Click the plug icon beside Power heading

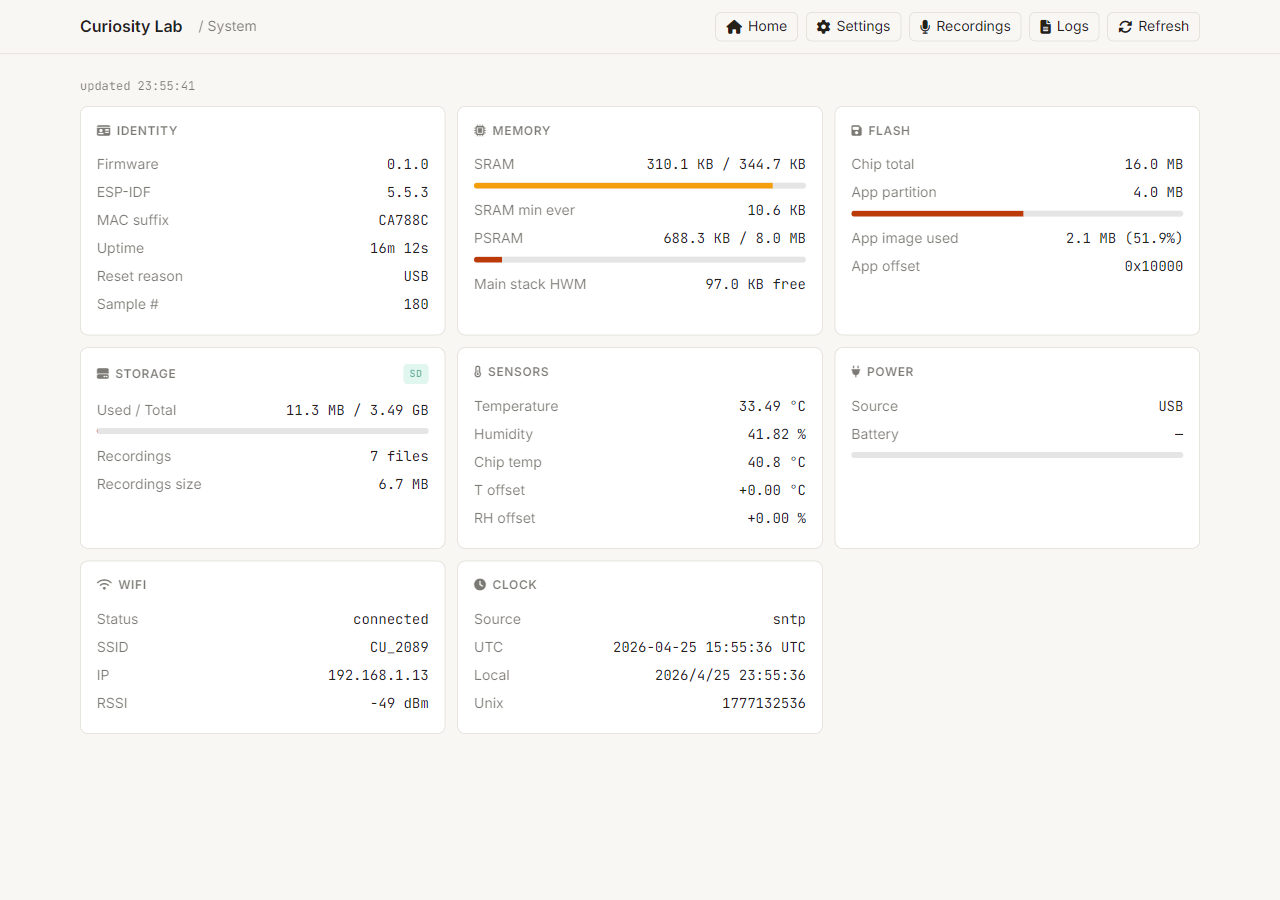tap(856, 372)
